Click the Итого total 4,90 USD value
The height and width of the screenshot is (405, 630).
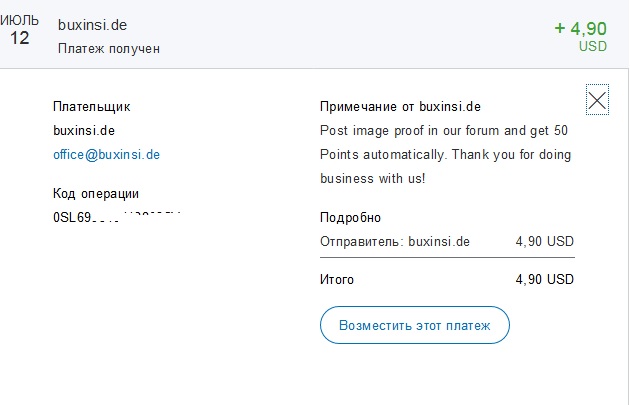(x=545, y=279)
